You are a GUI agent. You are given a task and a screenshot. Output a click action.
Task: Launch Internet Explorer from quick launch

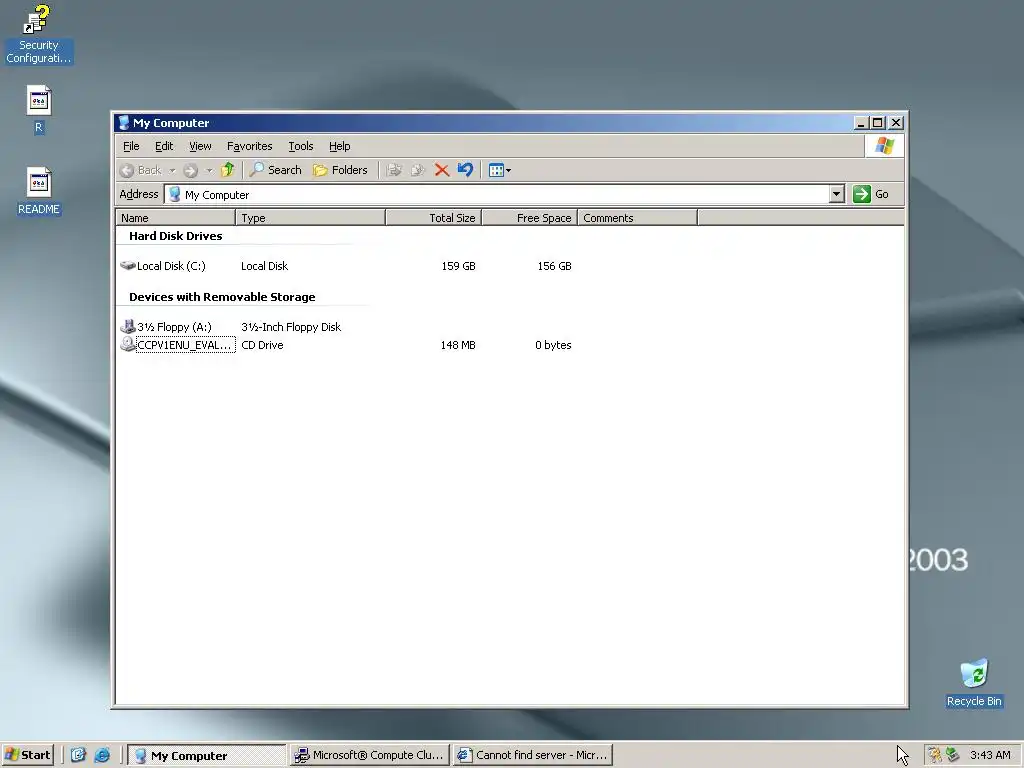[103, 755]
